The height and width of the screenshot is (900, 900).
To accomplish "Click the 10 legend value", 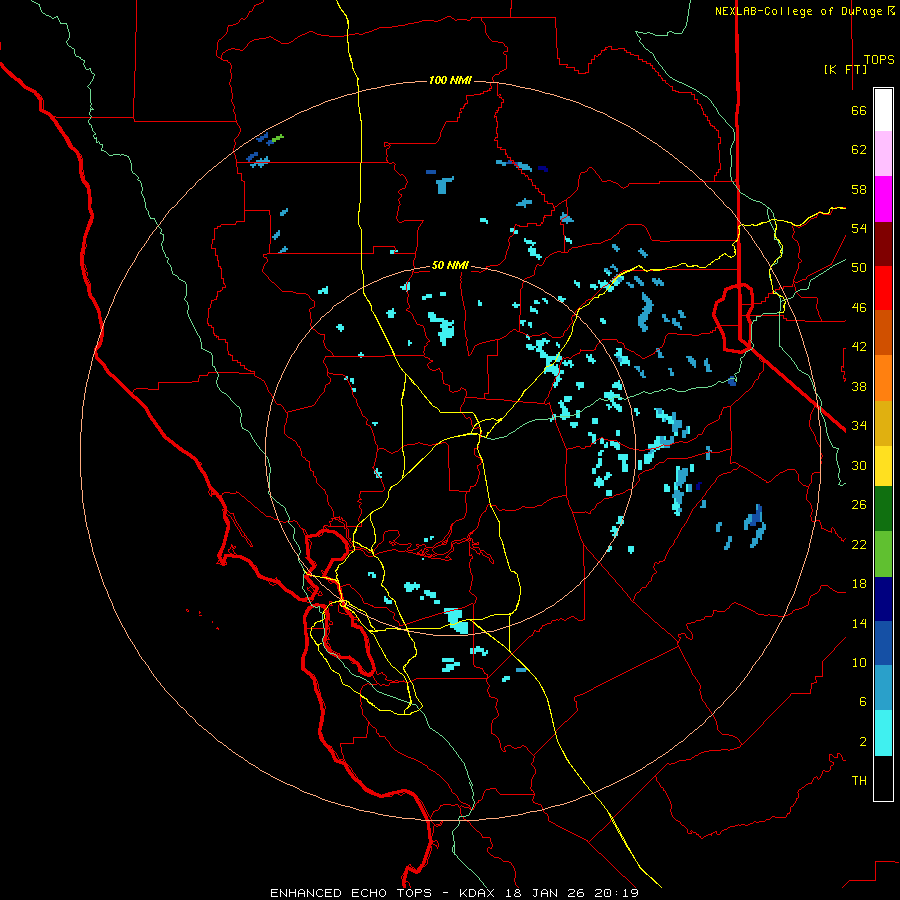I will (x=859, y=662).
